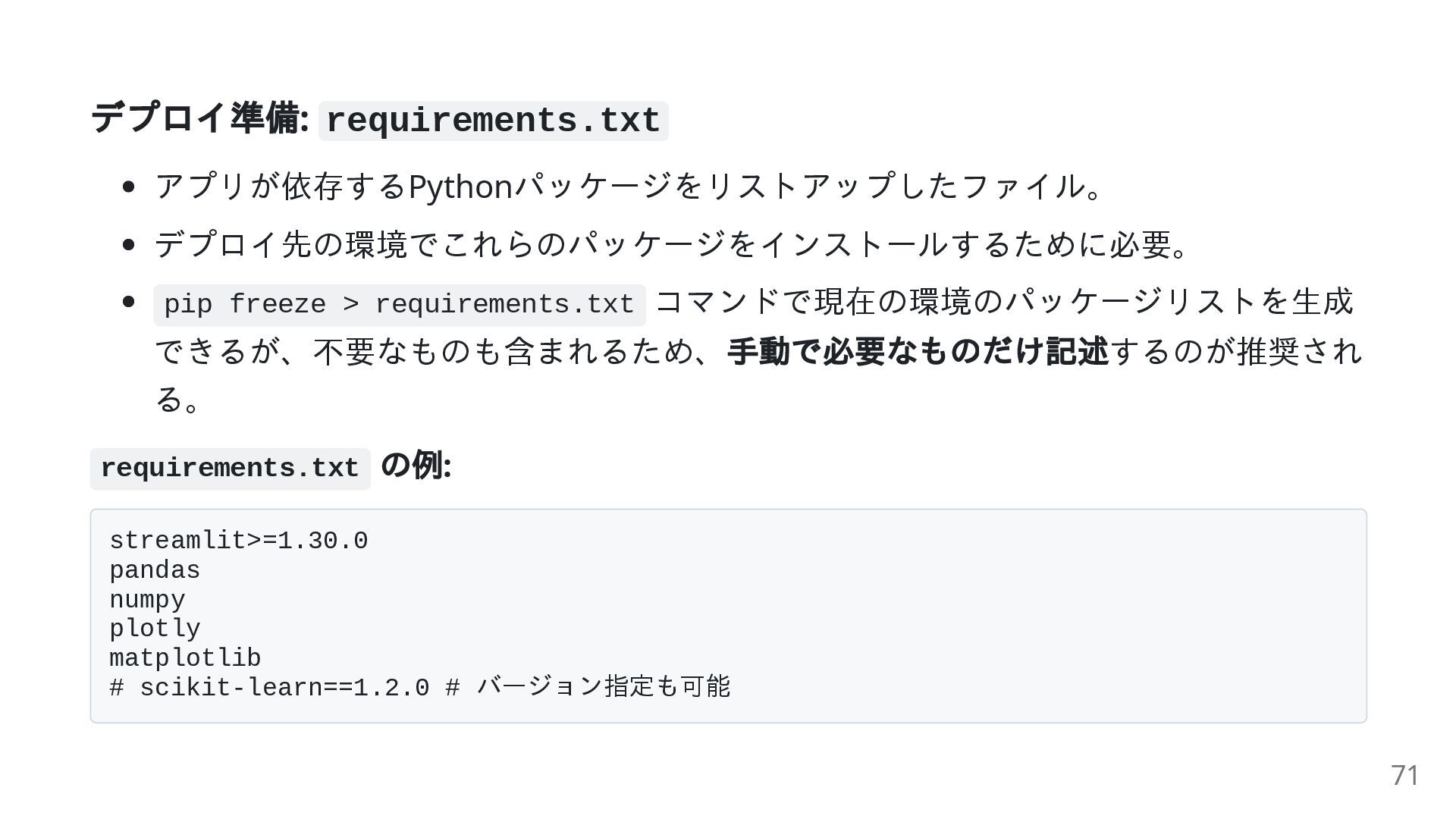Click the streamlit>=1.30.0 line in the code block
Image resolution: width=1456 pixels, height=819 pixels.
click(239, 541)
